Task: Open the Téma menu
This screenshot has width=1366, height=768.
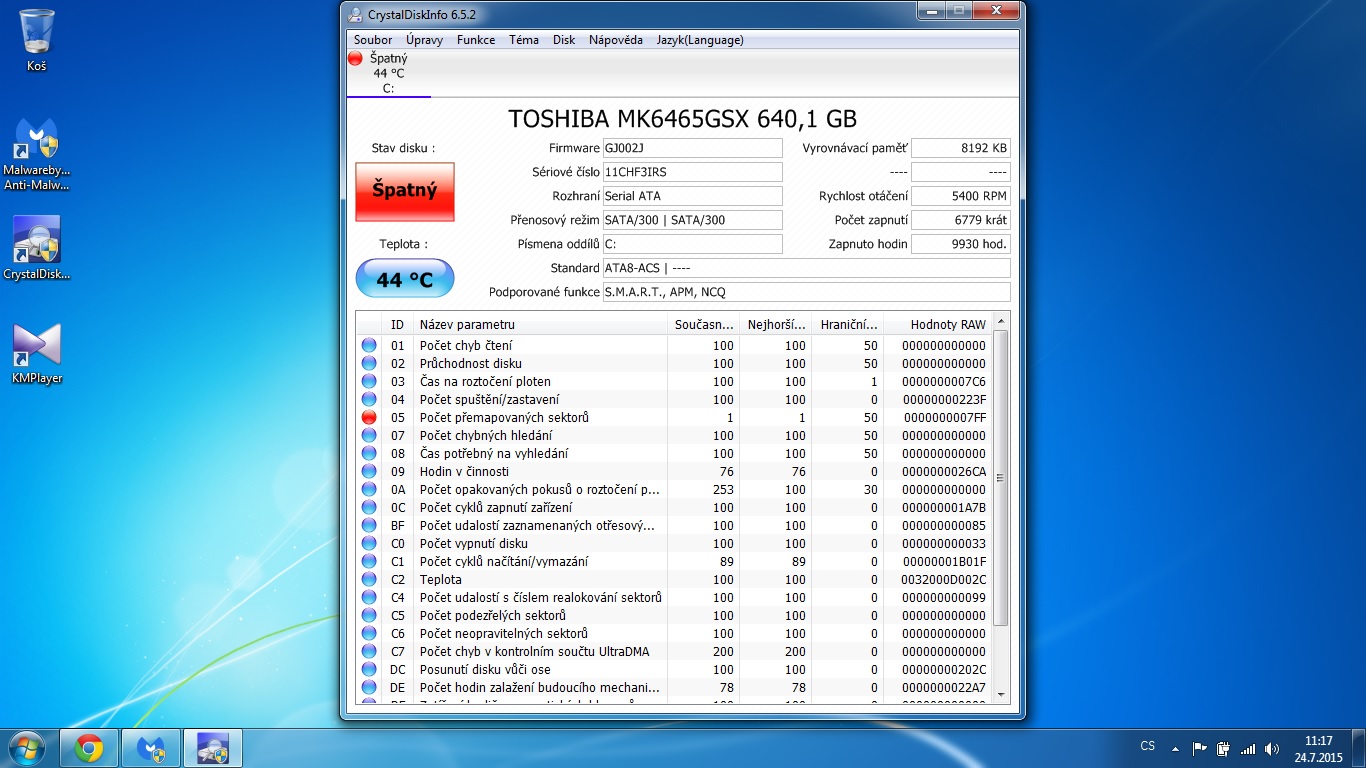Action: pyautogui.click(x=524, y=40)
